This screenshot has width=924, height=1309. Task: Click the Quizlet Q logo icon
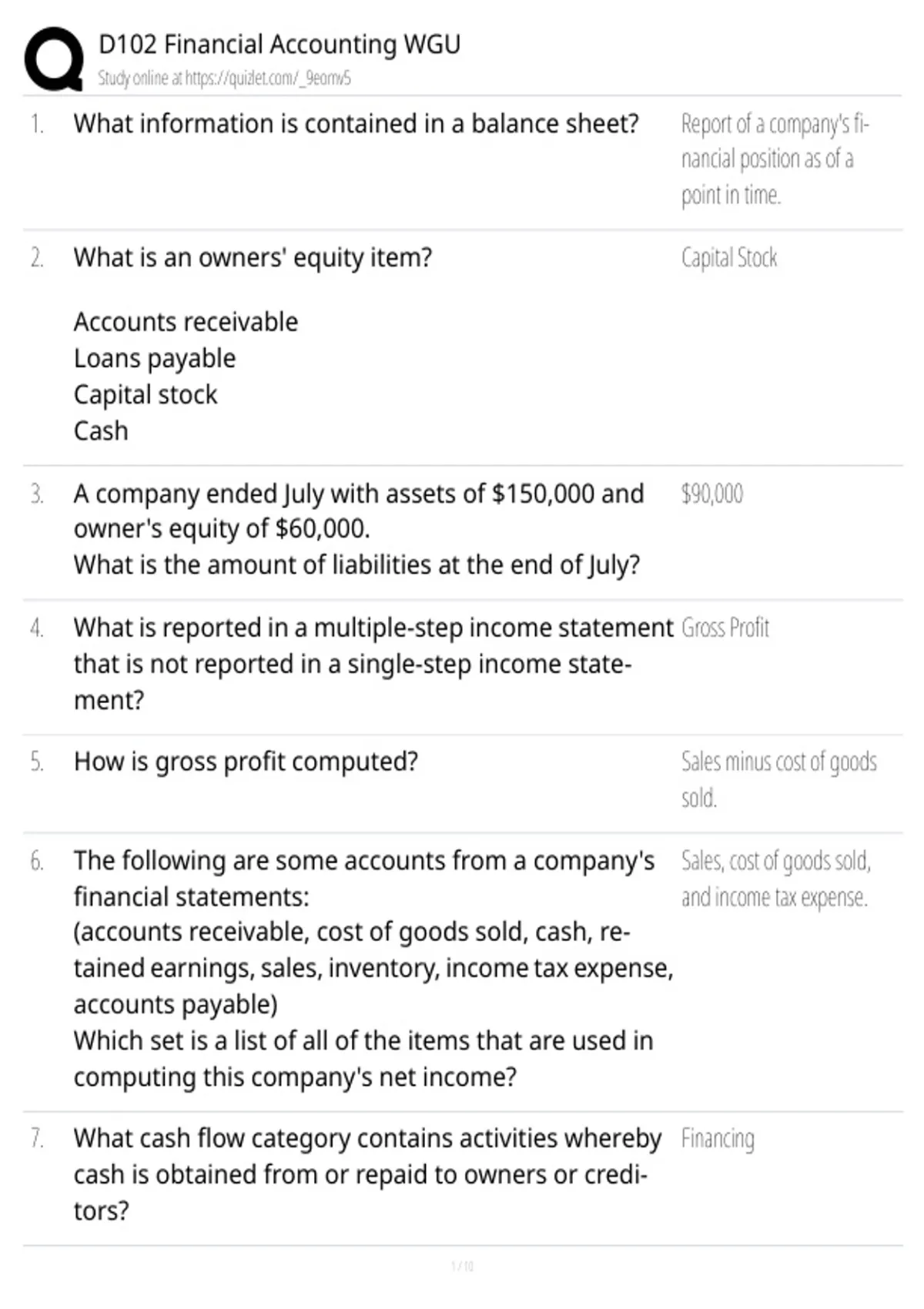[x=53, y=59]
